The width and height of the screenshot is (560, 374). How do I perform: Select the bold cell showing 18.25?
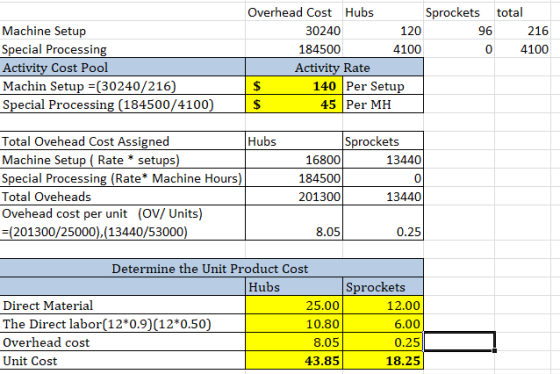click(383, 360)
